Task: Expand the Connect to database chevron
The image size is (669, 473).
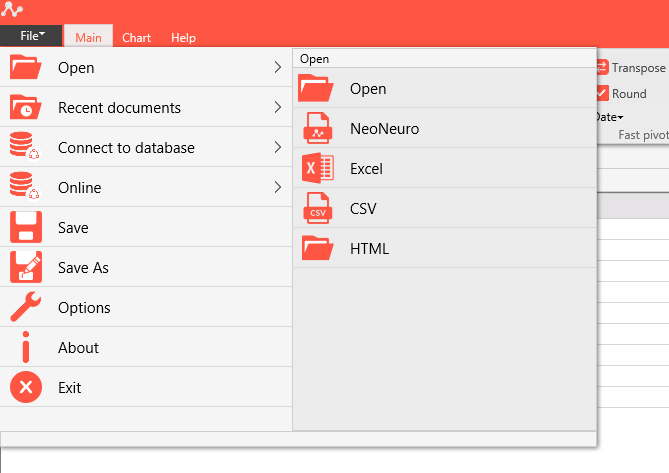Action: [x=278, y=147]
